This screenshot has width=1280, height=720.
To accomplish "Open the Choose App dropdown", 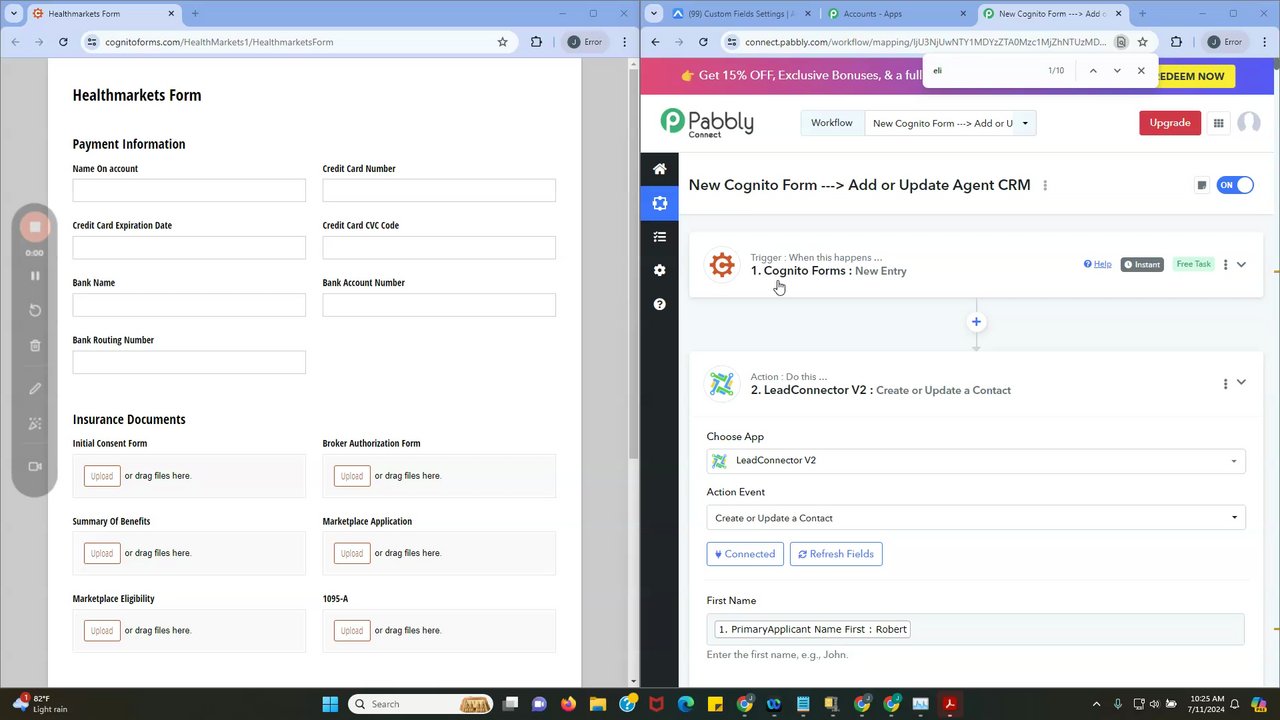I will pyautogui.click(x=976, y=461).
